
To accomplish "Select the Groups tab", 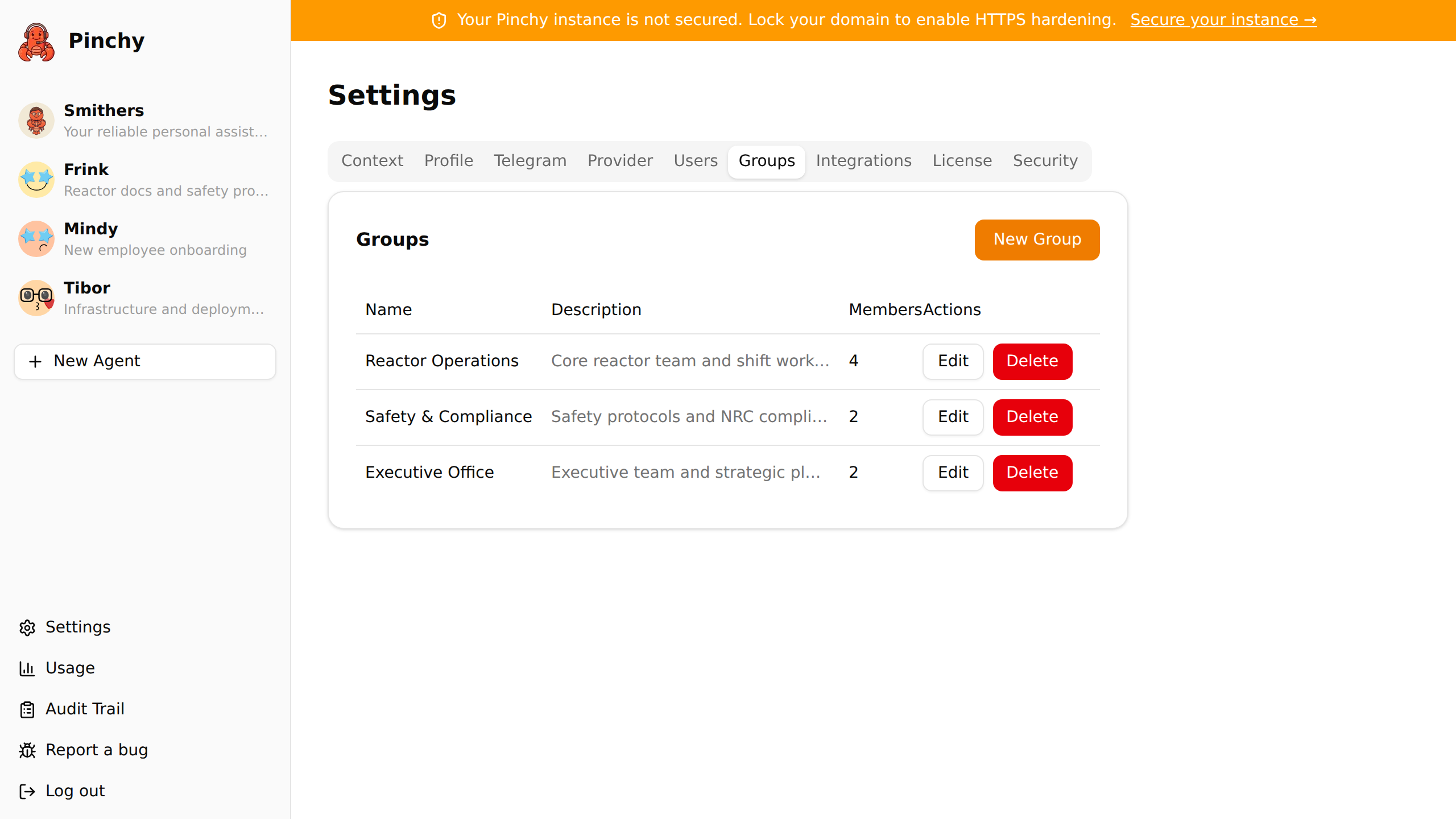I will point(767,161).
